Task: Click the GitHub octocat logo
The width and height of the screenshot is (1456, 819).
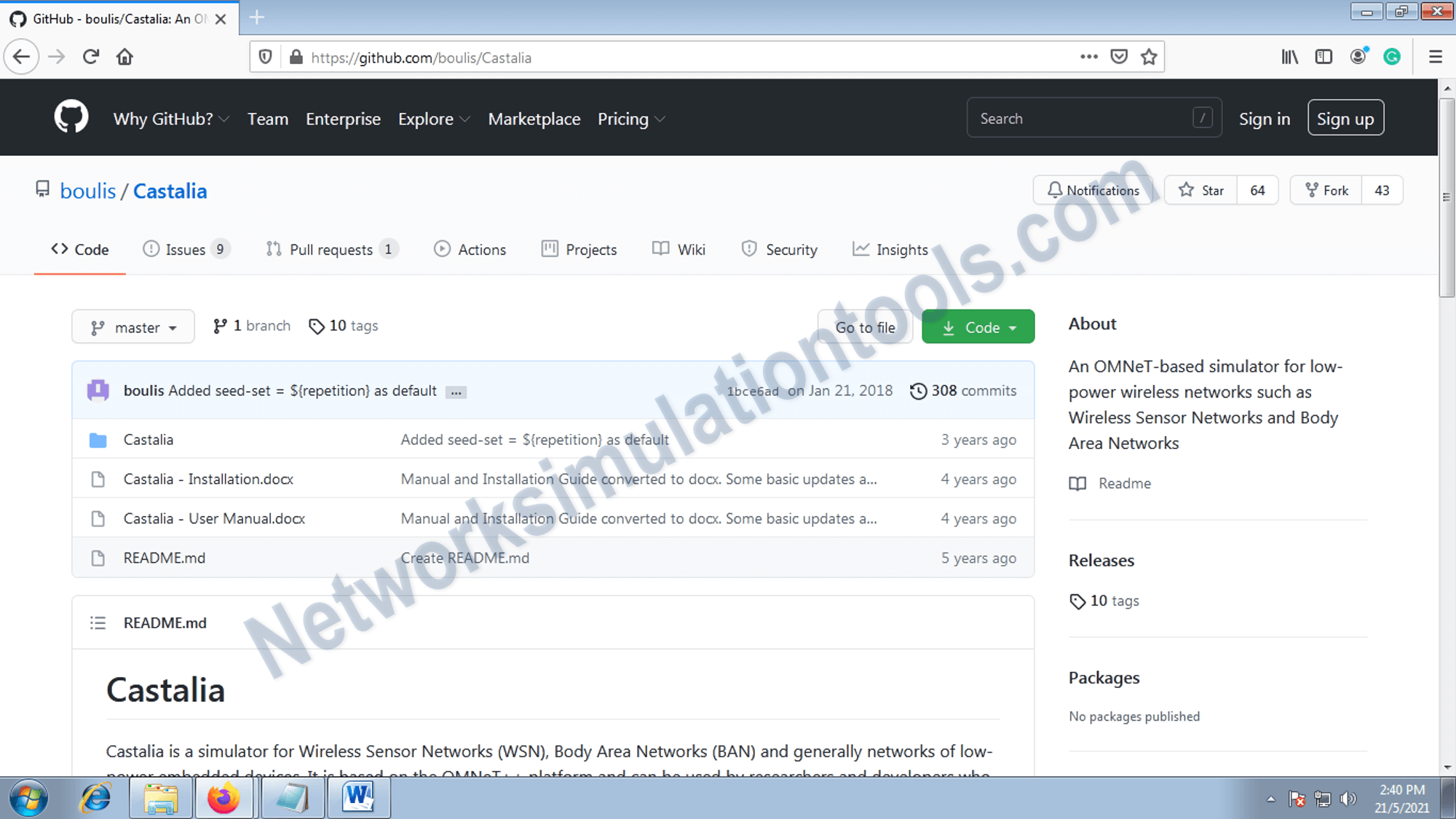Action: pyautogui.click(x=71, y=118)
